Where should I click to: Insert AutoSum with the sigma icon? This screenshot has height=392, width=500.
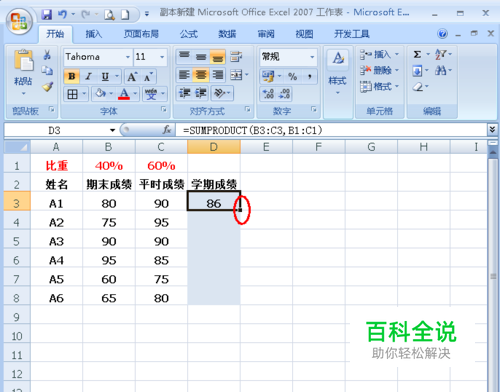coord(417,54)
